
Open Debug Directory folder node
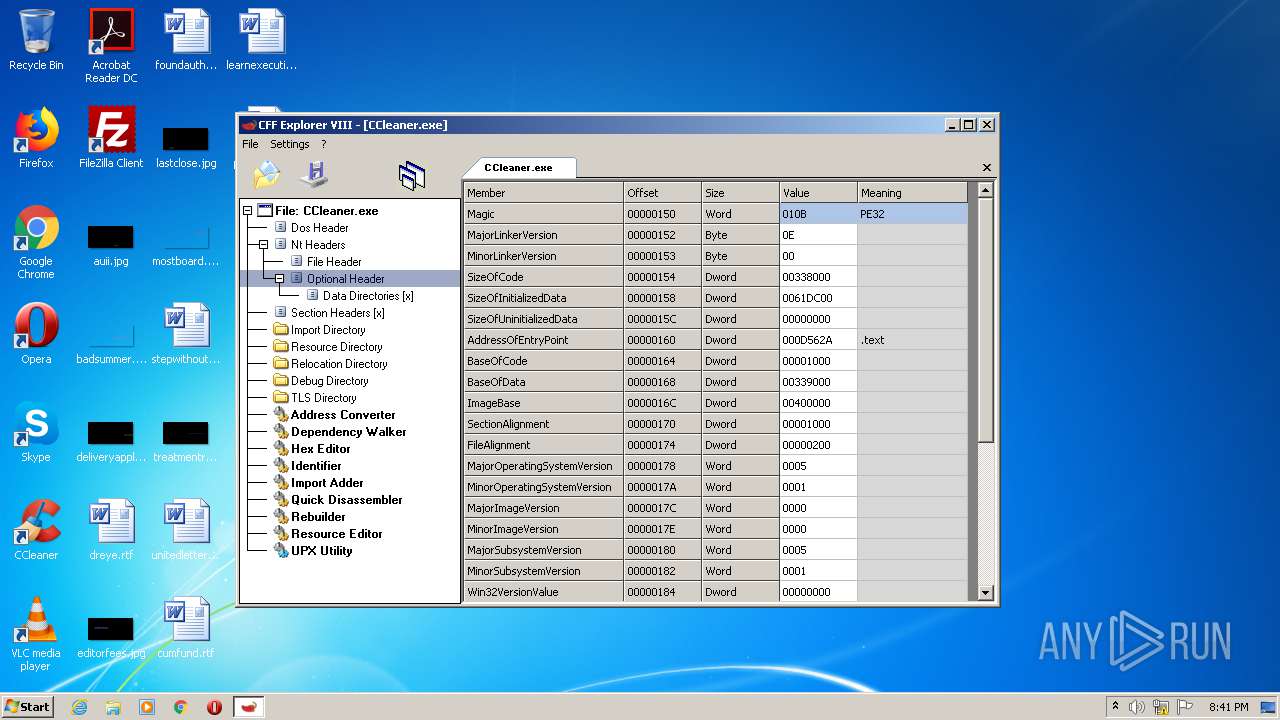[329, 381]
